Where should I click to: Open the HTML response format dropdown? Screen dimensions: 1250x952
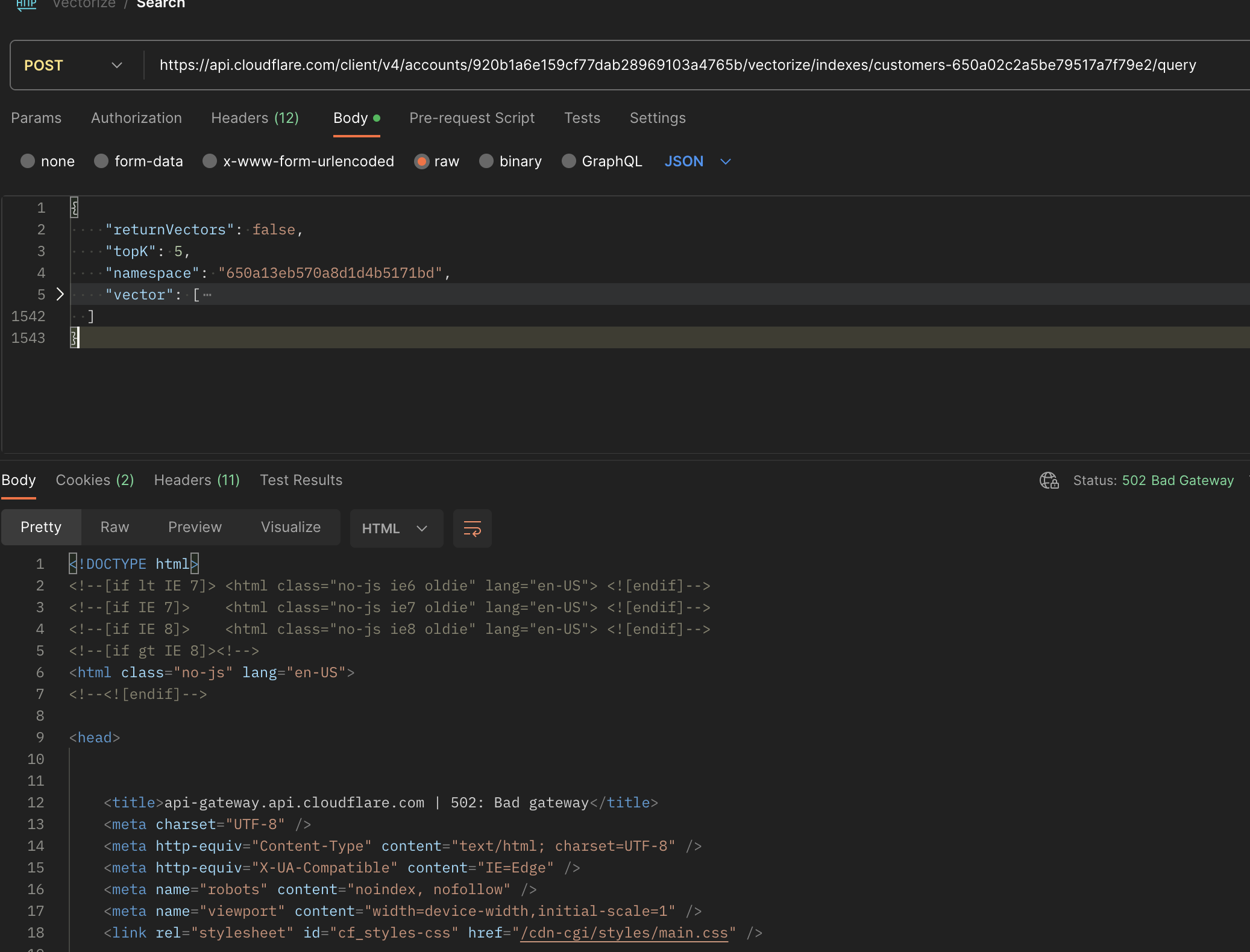(x=395, y=528)
